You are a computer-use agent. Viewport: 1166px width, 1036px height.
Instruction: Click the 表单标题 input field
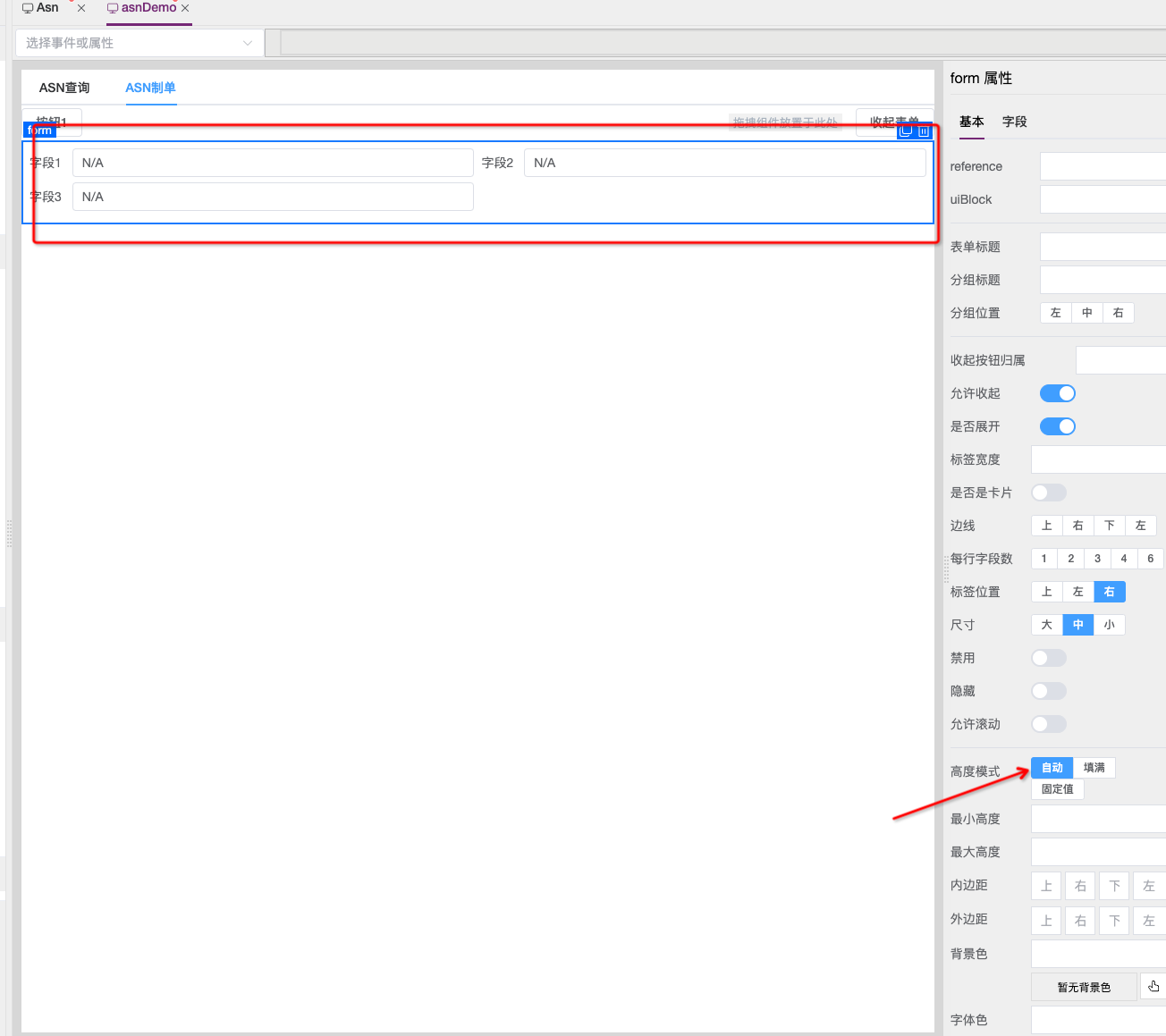1103,247
